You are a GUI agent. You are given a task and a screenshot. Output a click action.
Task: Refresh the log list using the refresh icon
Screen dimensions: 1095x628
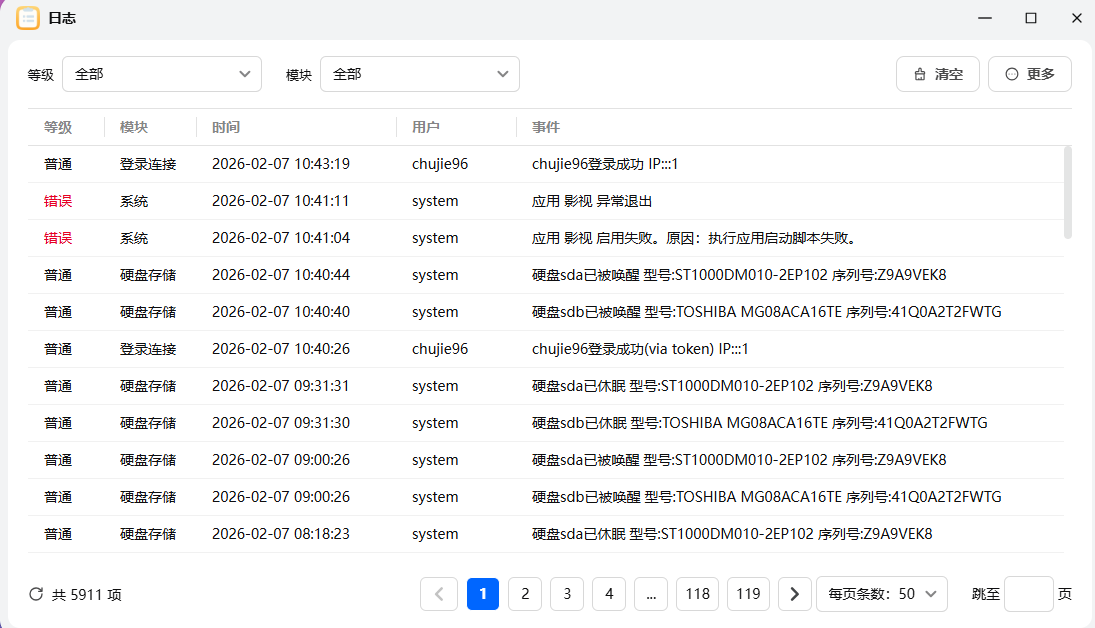[36, 593]
